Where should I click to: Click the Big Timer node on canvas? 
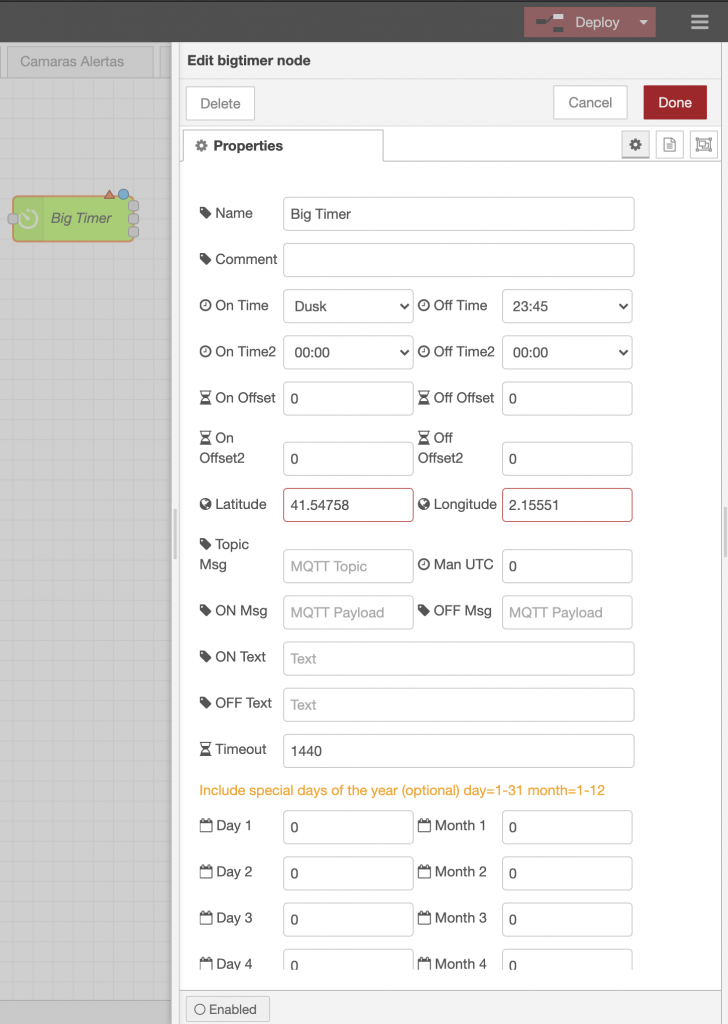[x=73, y=219]
